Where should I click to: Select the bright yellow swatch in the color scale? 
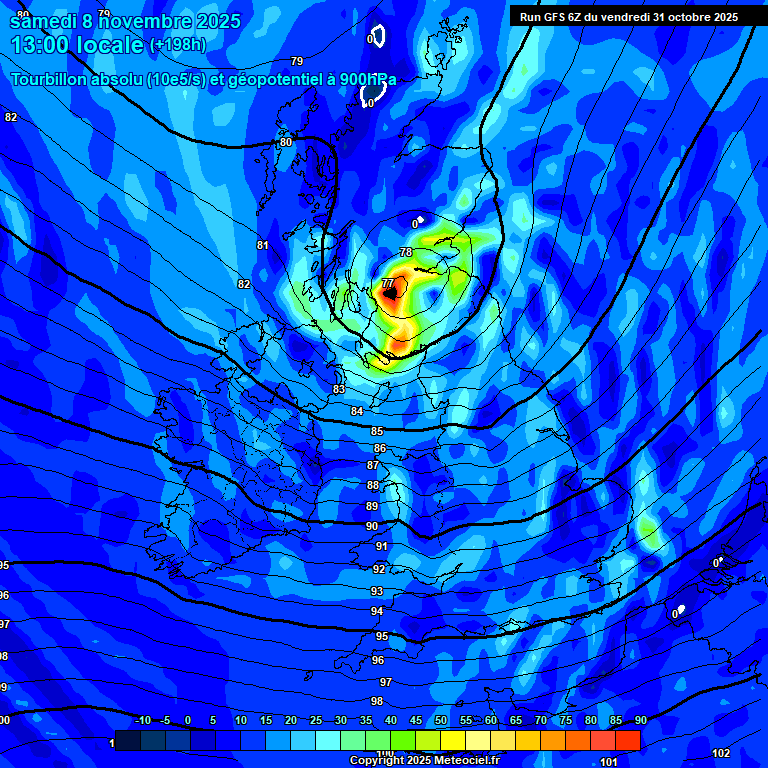click(x=453, y=740)
